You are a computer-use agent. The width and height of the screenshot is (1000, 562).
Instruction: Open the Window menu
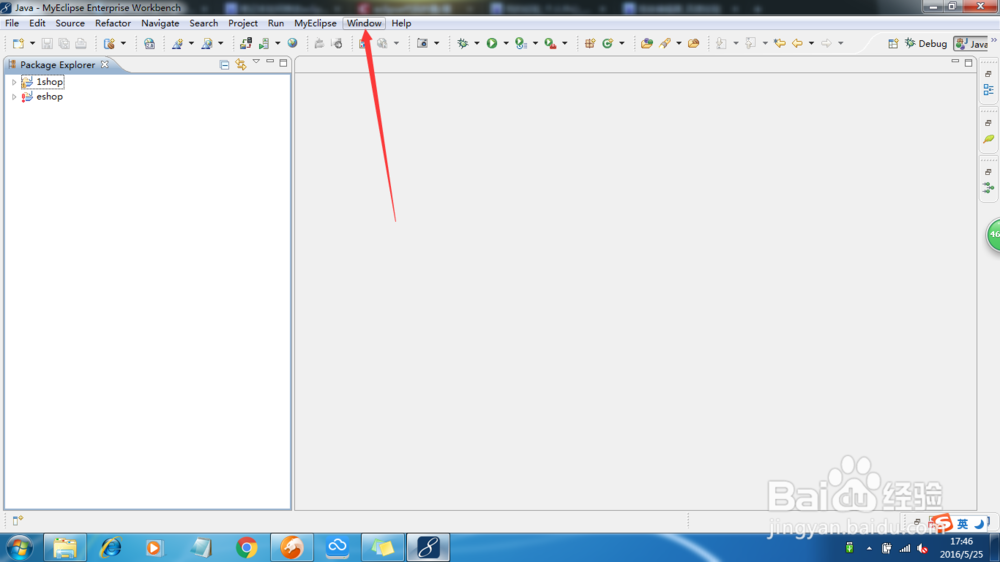point(364,23)
